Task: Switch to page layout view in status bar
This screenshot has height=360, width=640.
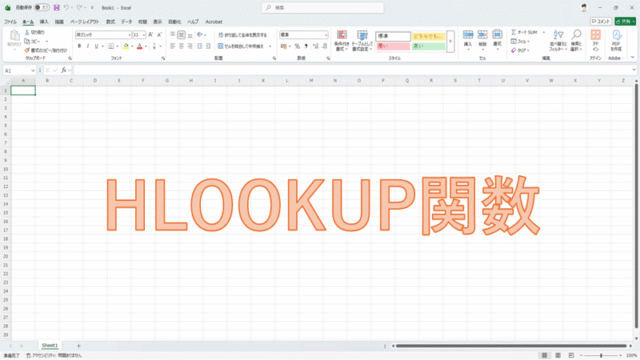Action: [x=558, y=356]
